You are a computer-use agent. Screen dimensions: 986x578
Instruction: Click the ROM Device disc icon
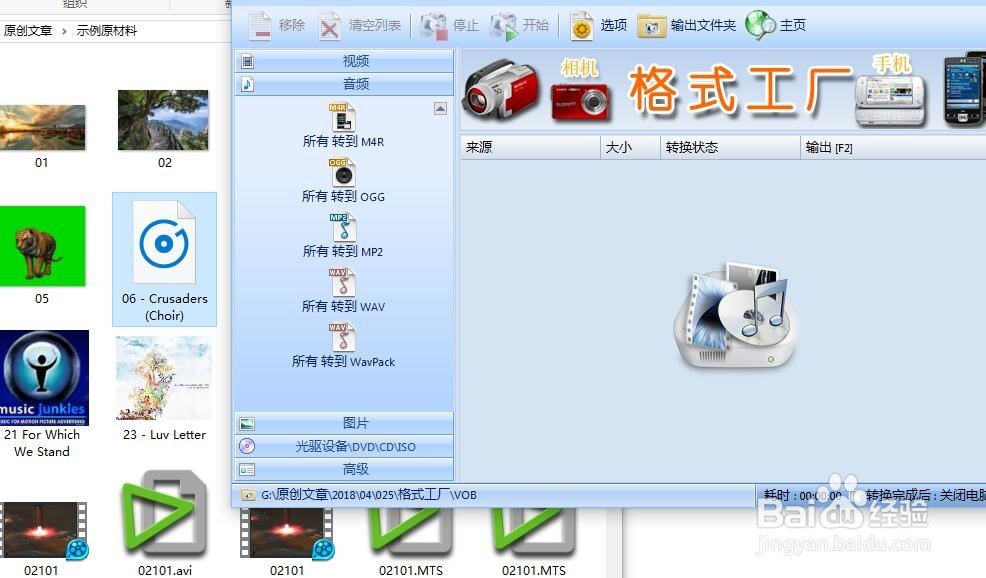tap(246, 447)
